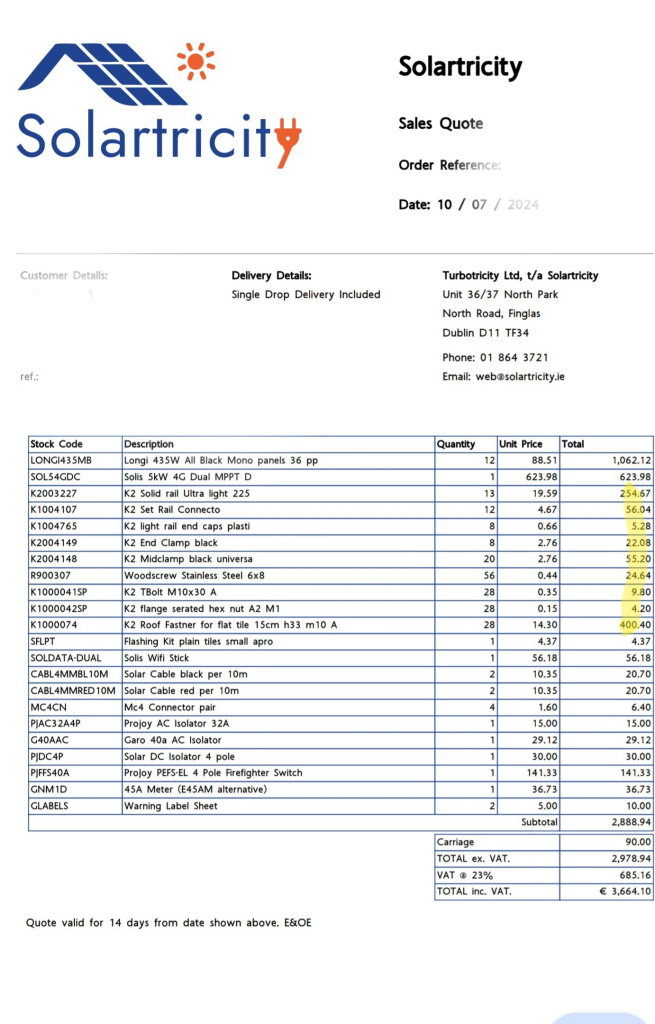The image size is (655, 1024).
Task: Click stock code SFLPT
Action: (x=42, y=641)
